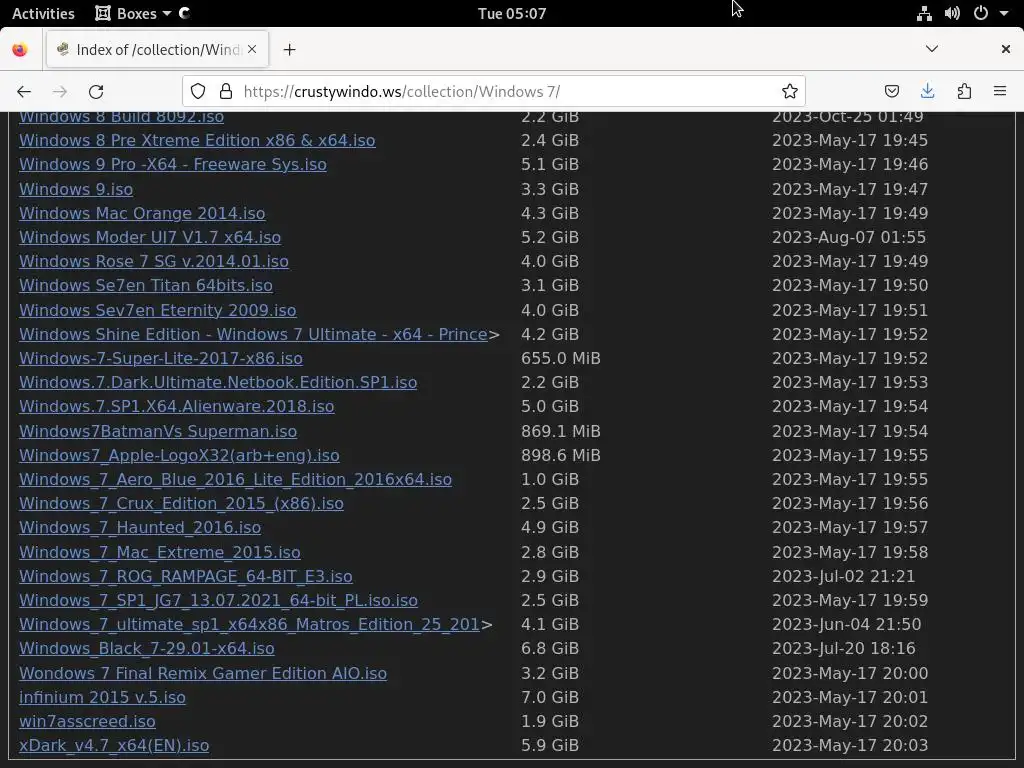Open the Boxes application menu
Viewport: 1024px width, 768px height.
pyautogui.click(x=133, y=13)
